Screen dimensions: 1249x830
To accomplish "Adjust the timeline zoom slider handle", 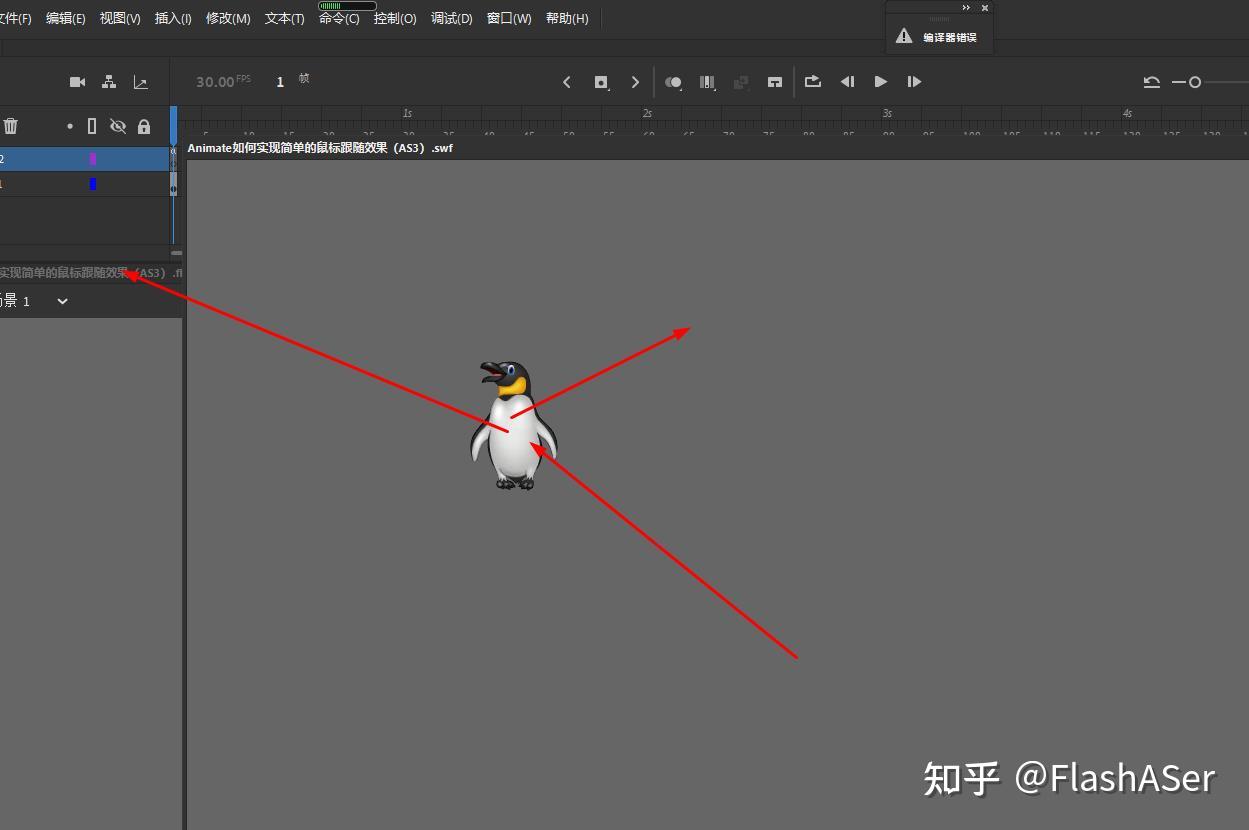I will (x=1195, y=82).
